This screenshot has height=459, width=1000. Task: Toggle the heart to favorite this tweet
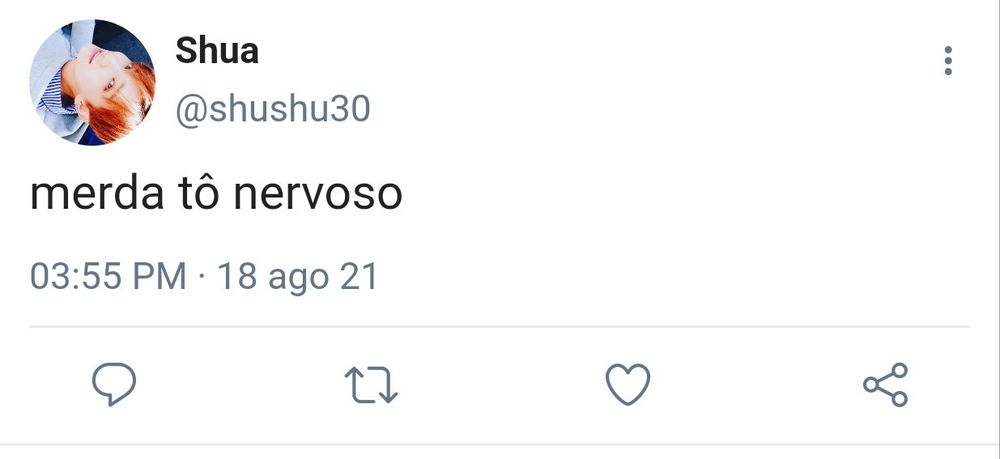628,384
